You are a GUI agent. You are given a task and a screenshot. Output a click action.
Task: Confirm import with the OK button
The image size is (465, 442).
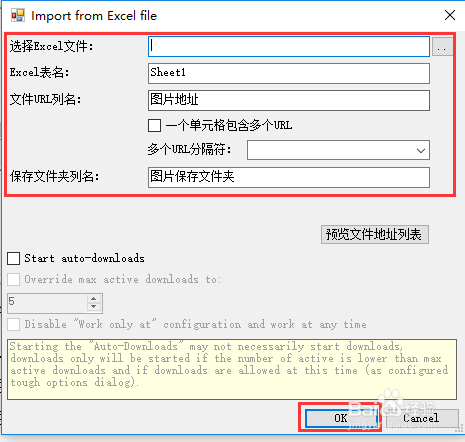click(x=341, y=418)
